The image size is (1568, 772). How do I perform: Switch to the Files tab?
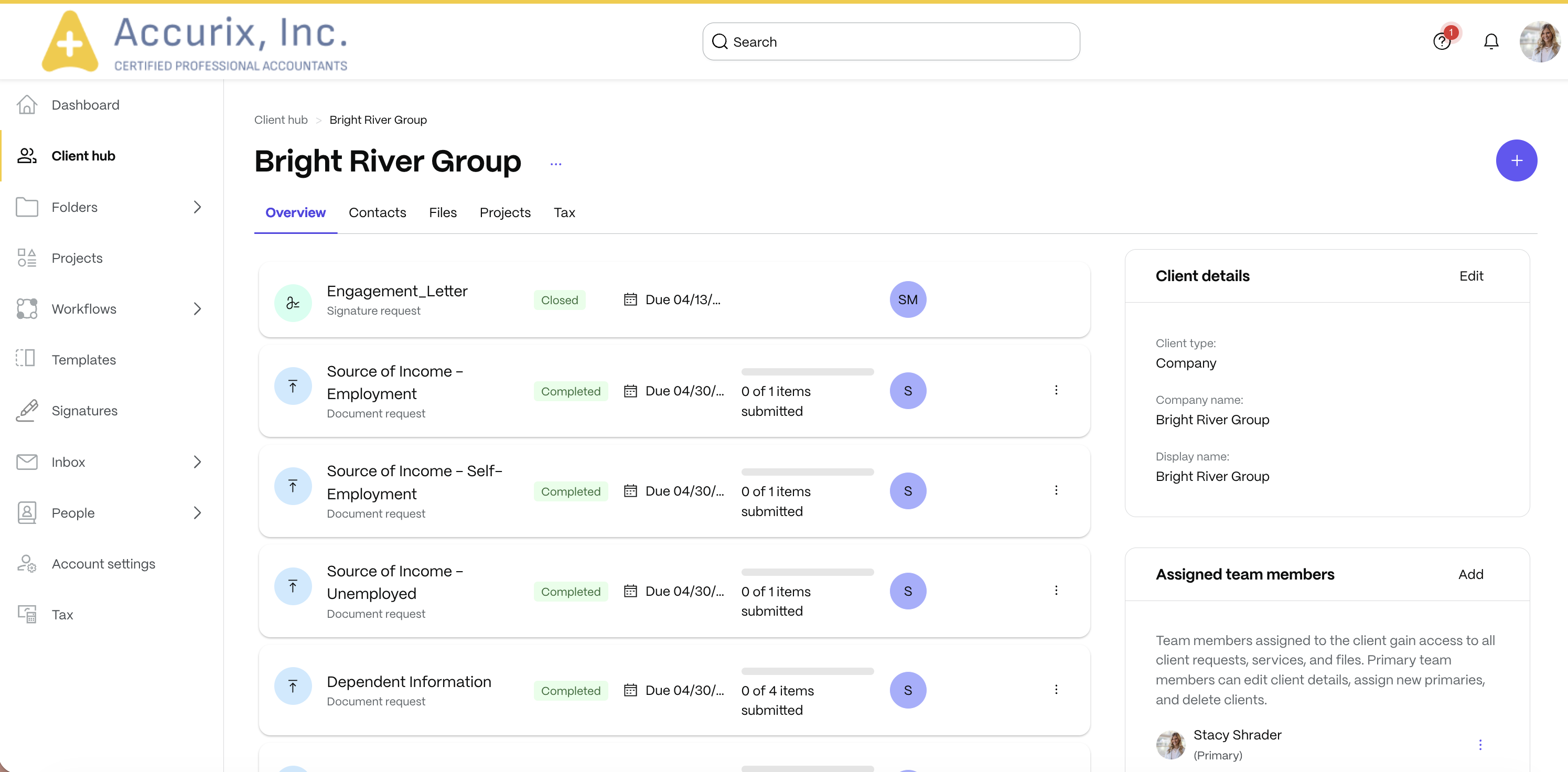coord(443,212)
